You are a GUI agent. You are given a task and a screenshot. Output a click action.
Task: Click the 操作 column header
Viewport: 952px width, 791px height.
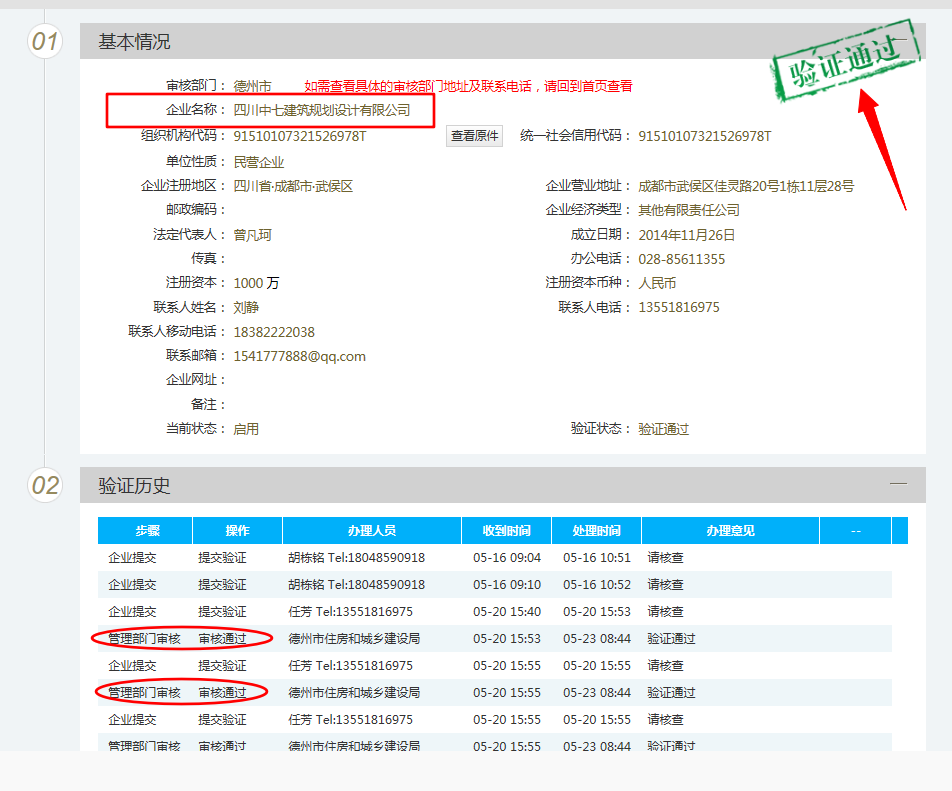pos(237,531)
